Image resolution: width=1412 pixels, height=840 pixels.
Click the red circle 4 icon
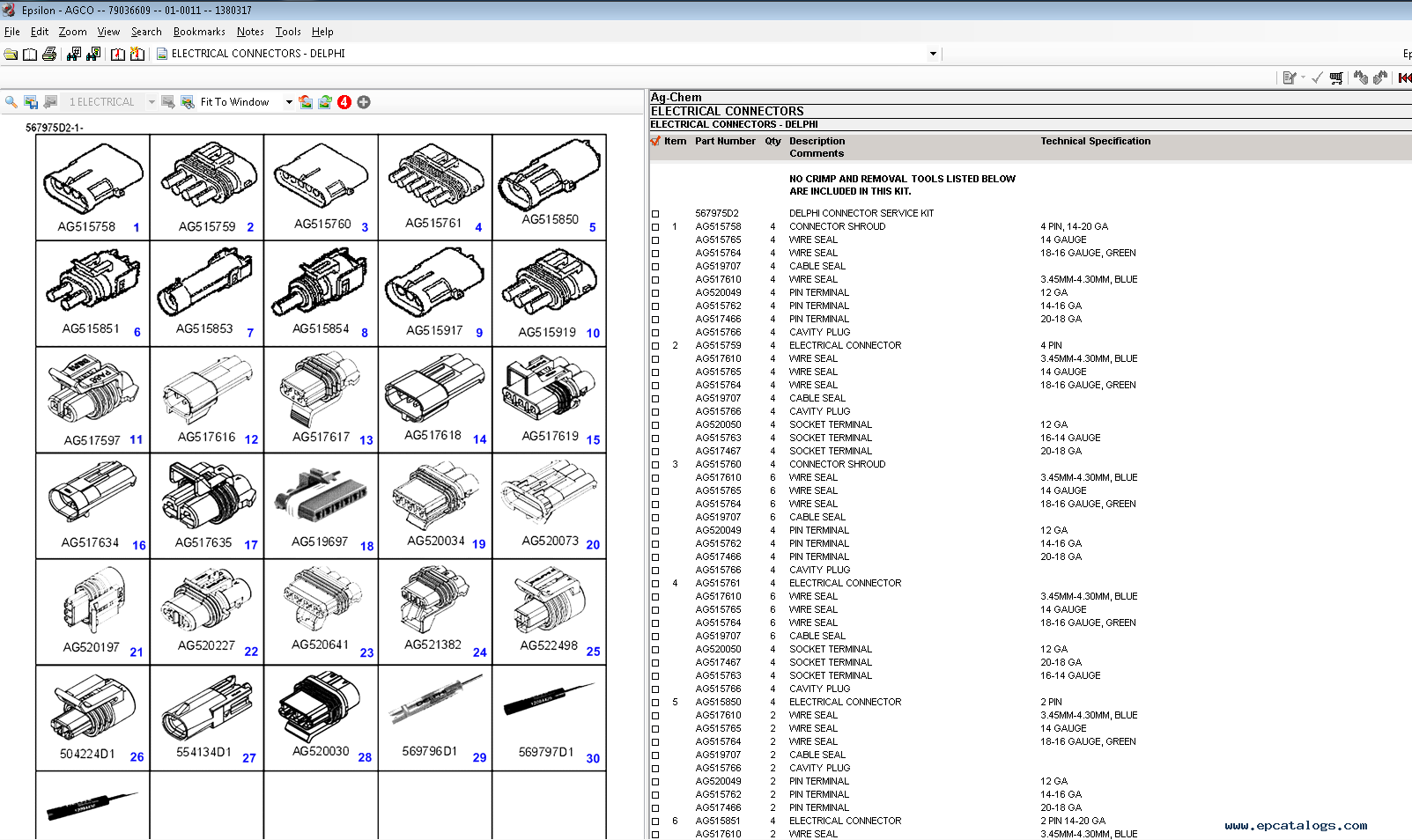344,102
